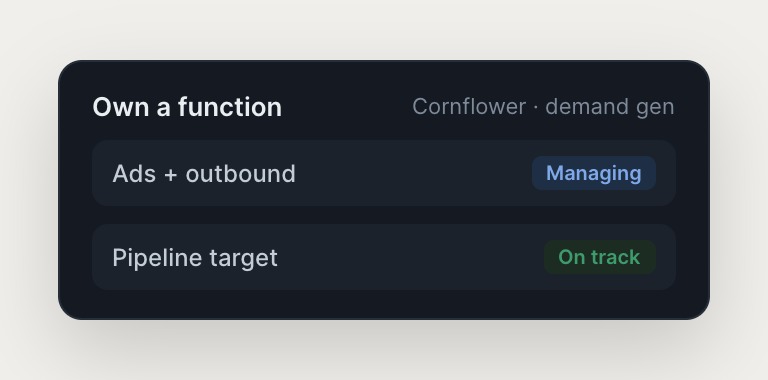Click the Managing status badge
768x380 pixels.
pos(594,173)
